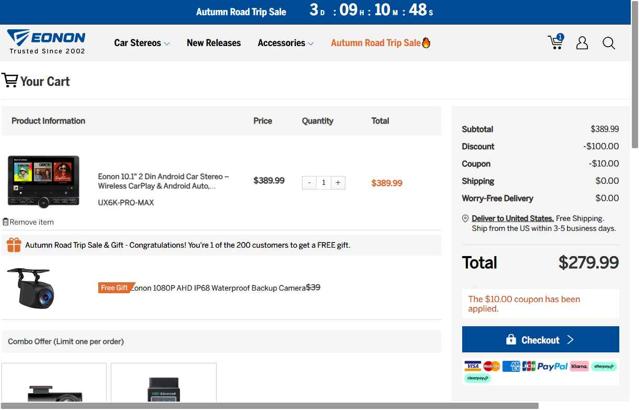Click the Visa payment icon
This screenshot has height=410, width=639.
(472, 366)
